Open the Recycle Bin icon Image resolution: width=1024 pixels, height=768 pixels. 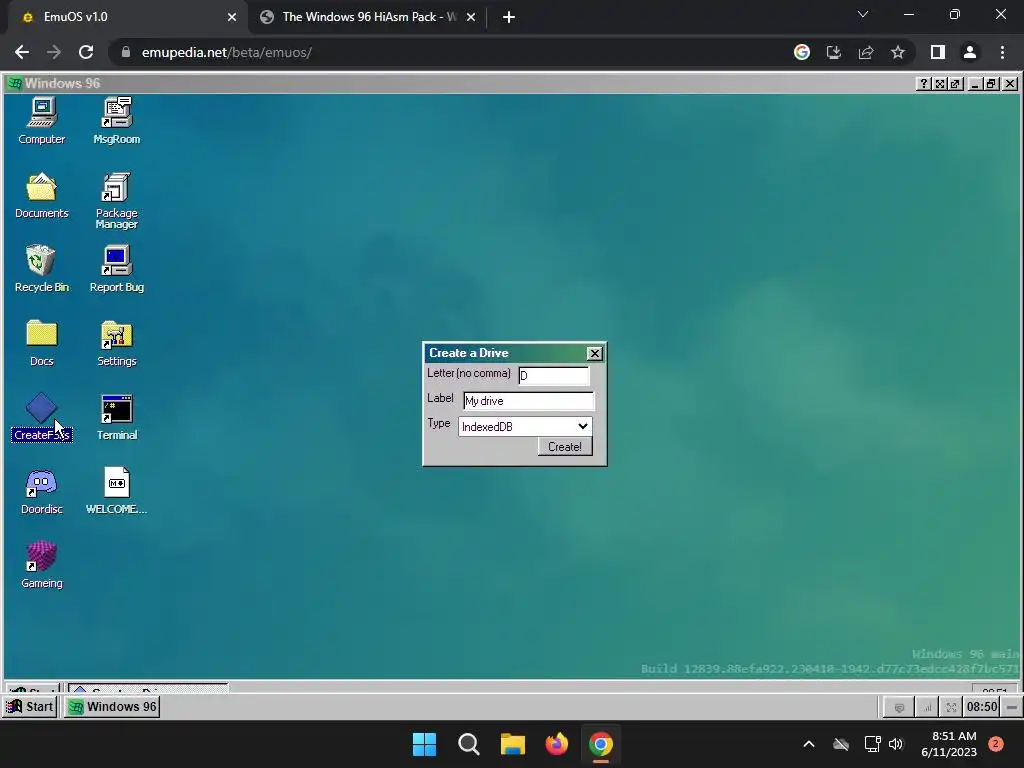pos(42,268)
